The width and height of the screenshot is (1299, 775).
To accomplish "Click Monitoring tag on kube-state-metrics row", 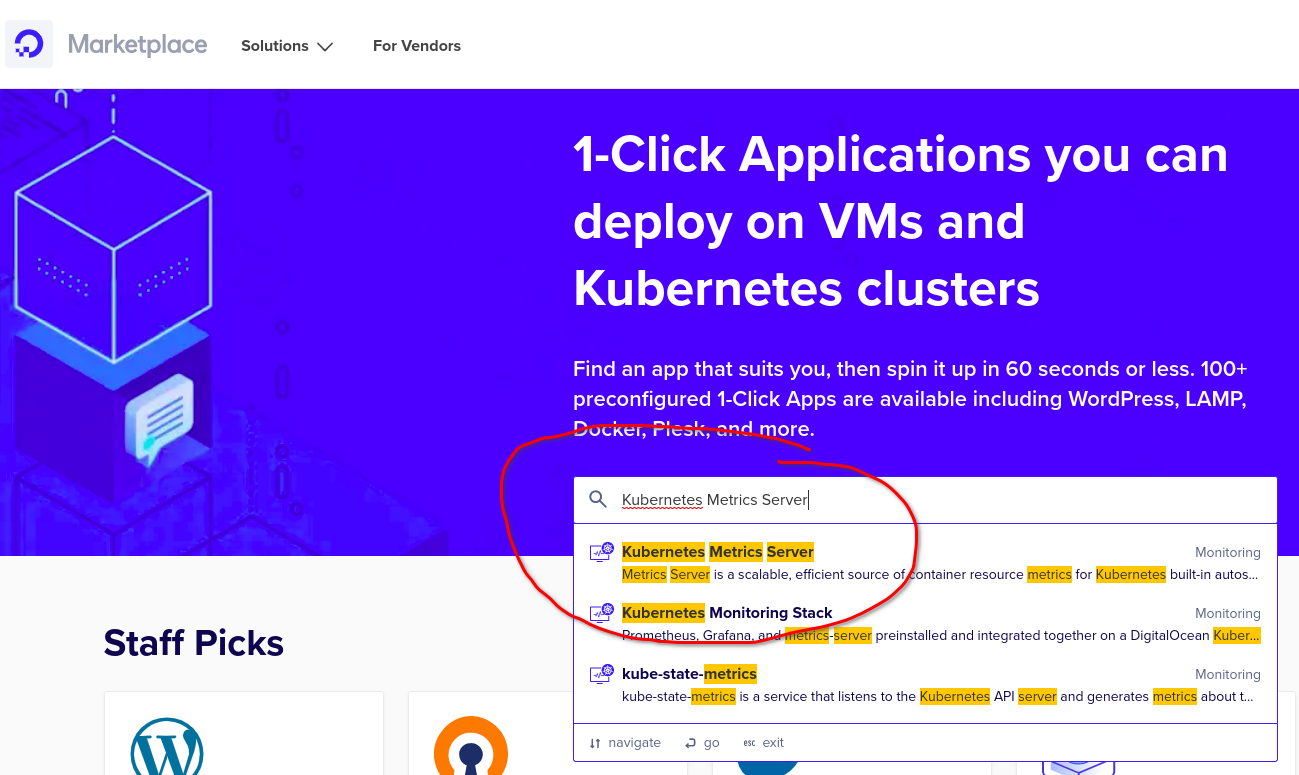I will pyautogui.click(x=1228, y=675).
